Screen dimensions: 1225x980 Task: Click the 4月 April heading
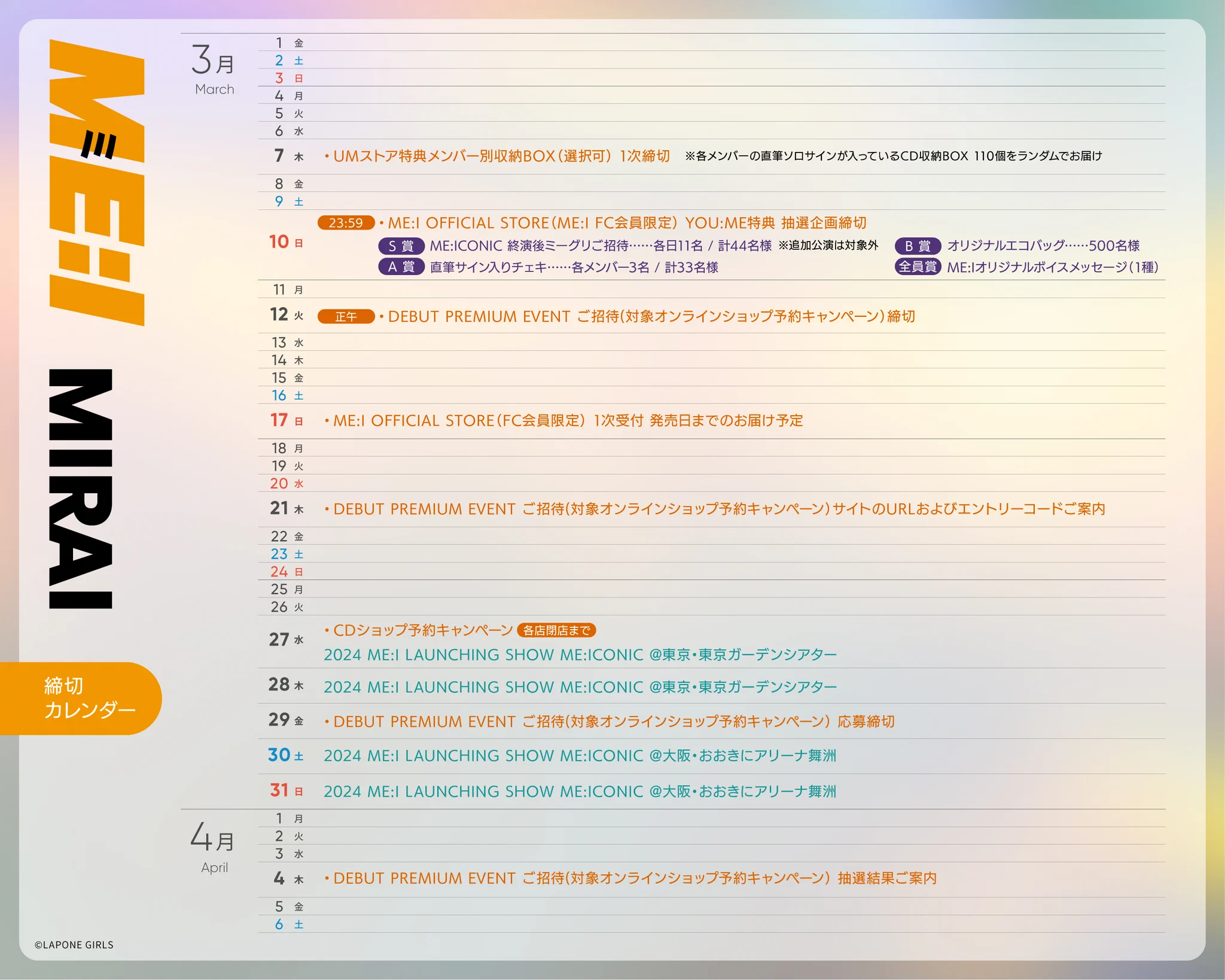(x=214, y=848)
